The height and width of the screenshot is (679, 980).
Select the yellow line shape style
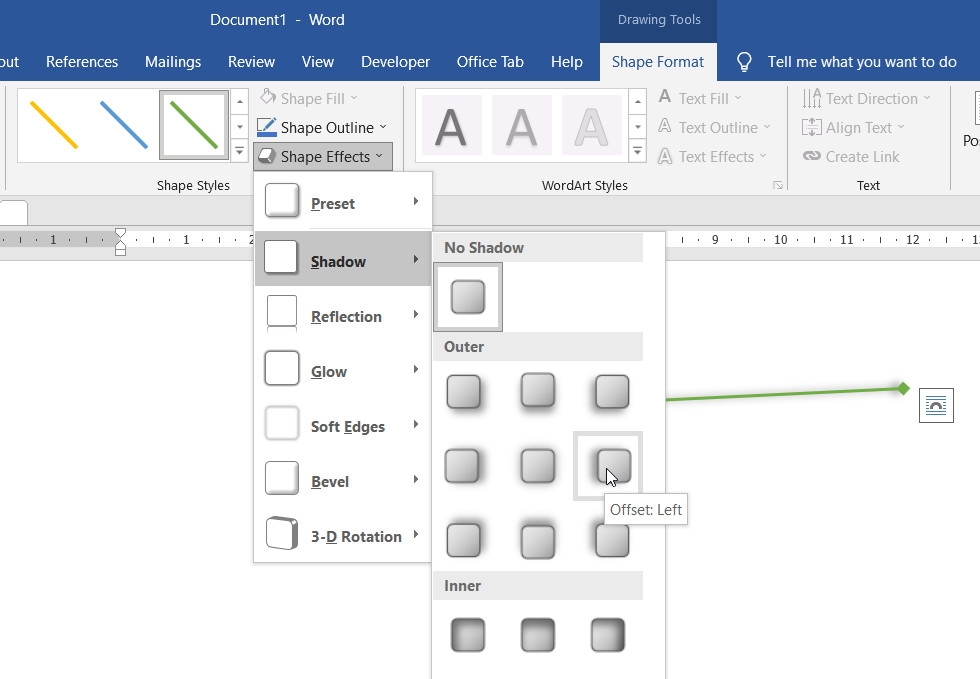pos(54,126)
